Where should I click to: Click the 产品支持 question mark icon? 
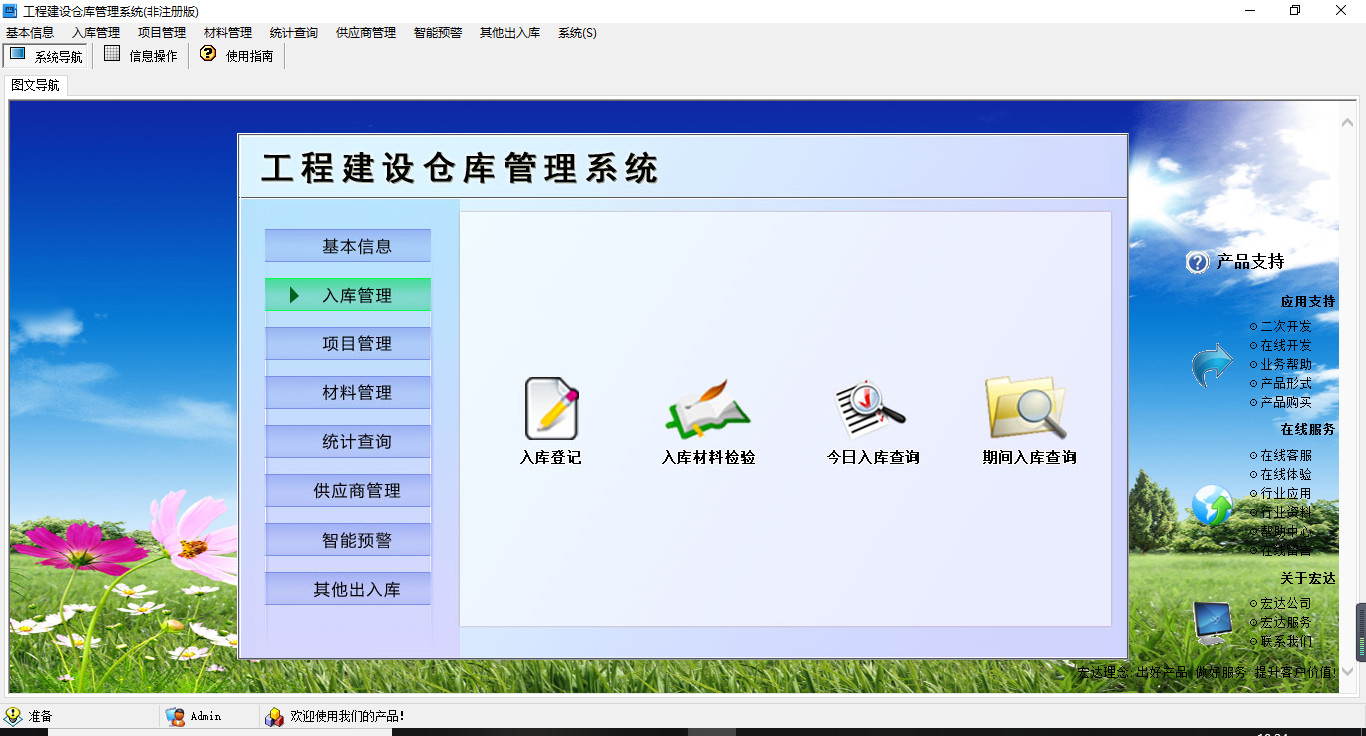point(1197,262)
